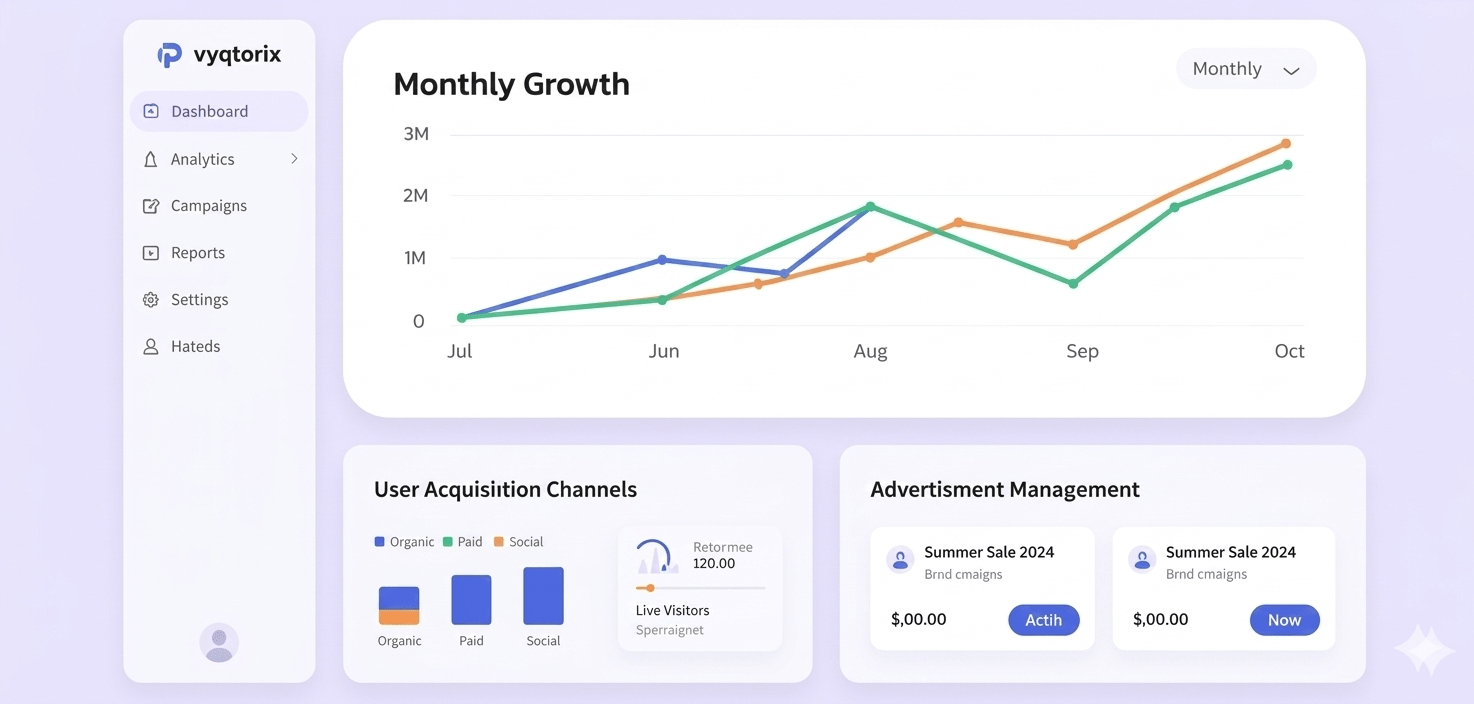Click the Analytics bell icon
1474x704 pixels.
pos(151,160)
